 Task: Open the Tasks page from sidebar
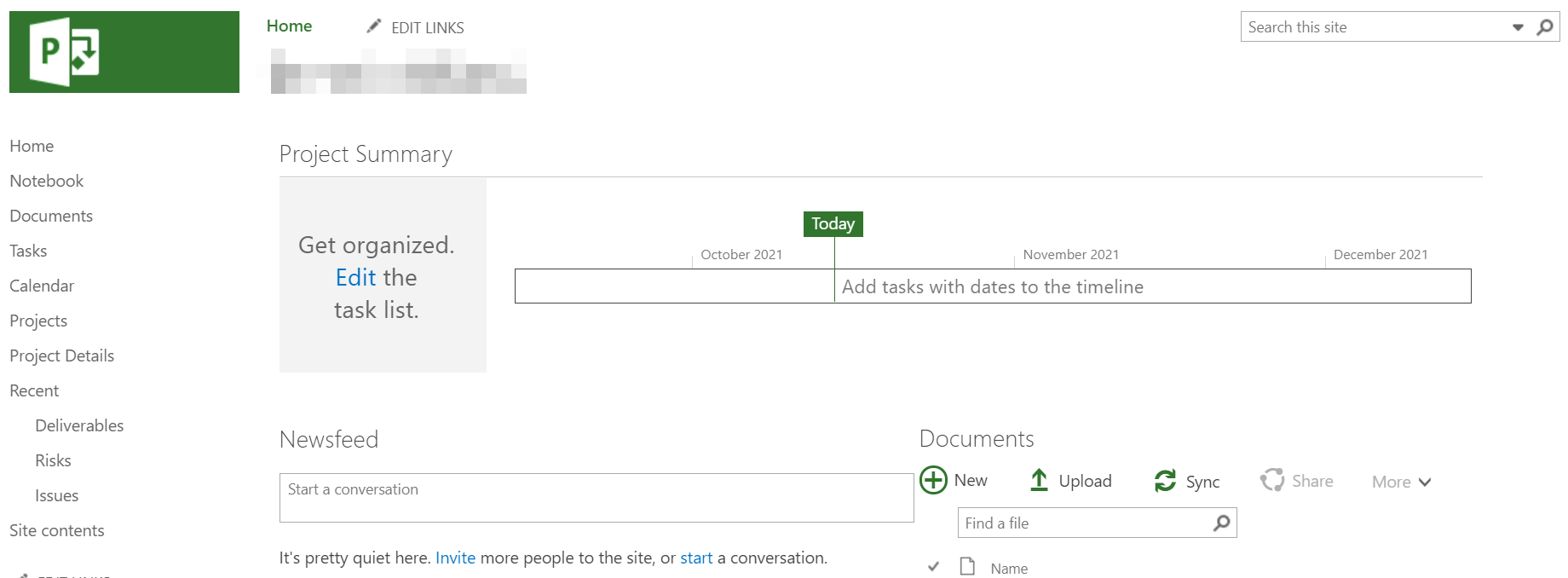28,251
